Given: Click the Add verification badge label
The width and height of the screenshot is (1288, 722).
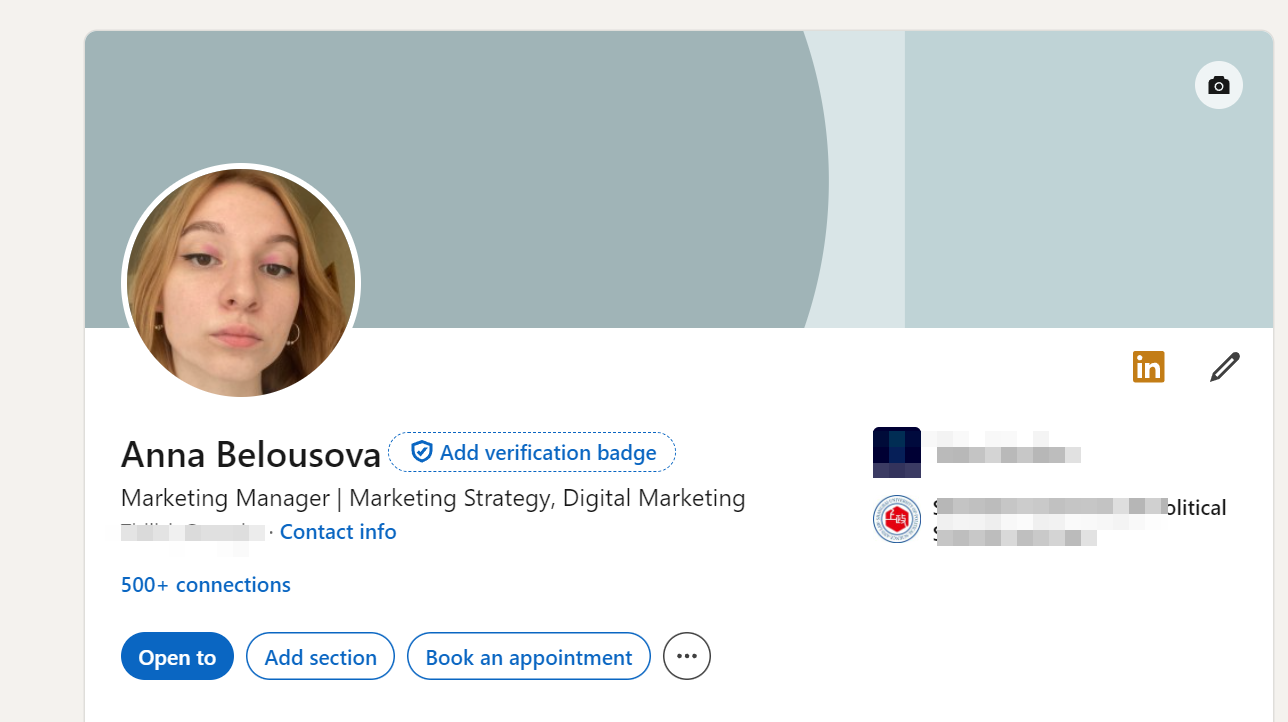Looking at the screenshot, I should coord(548,453).
